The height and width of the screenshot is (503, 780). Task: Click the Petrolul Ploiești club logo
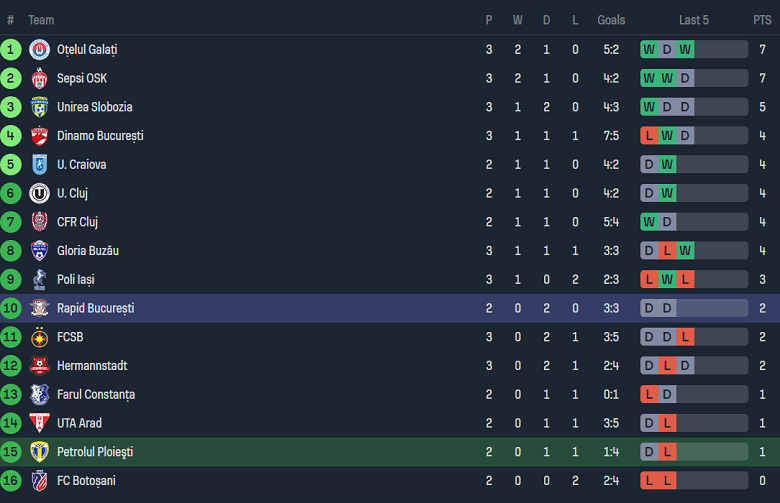click(x=39, y=452)
